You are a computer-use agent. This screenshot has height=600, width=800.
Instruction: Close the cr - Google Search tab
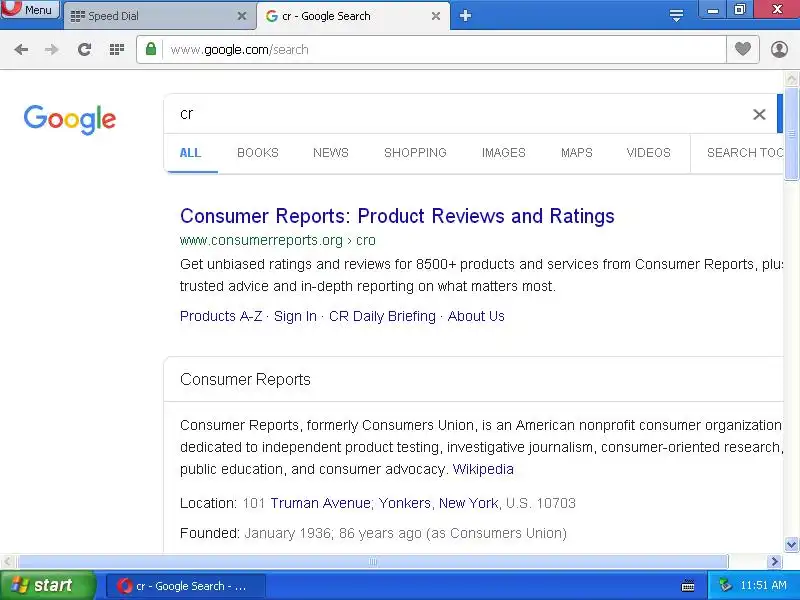436,16
